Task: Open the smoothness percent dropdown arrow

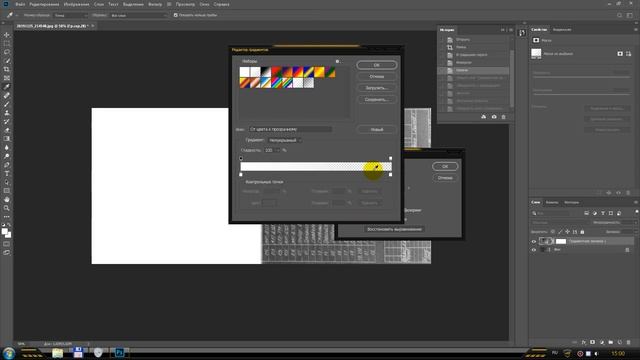Action: click(x=278, y=150)
